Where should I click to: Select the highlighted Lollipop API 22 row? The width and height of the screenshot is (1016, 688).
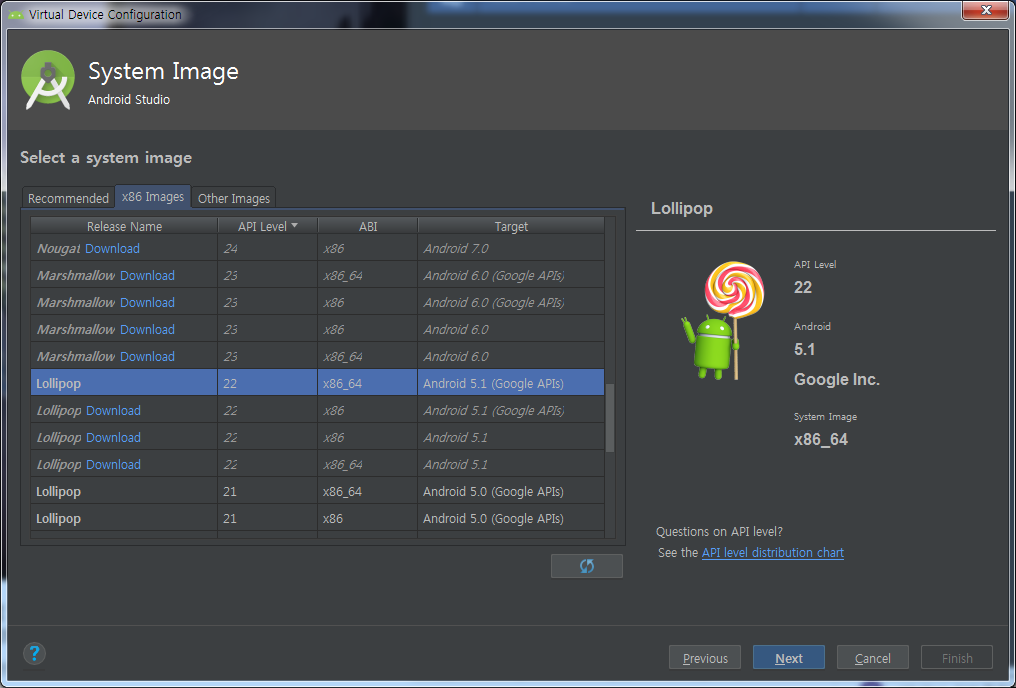tap(318, 384)
